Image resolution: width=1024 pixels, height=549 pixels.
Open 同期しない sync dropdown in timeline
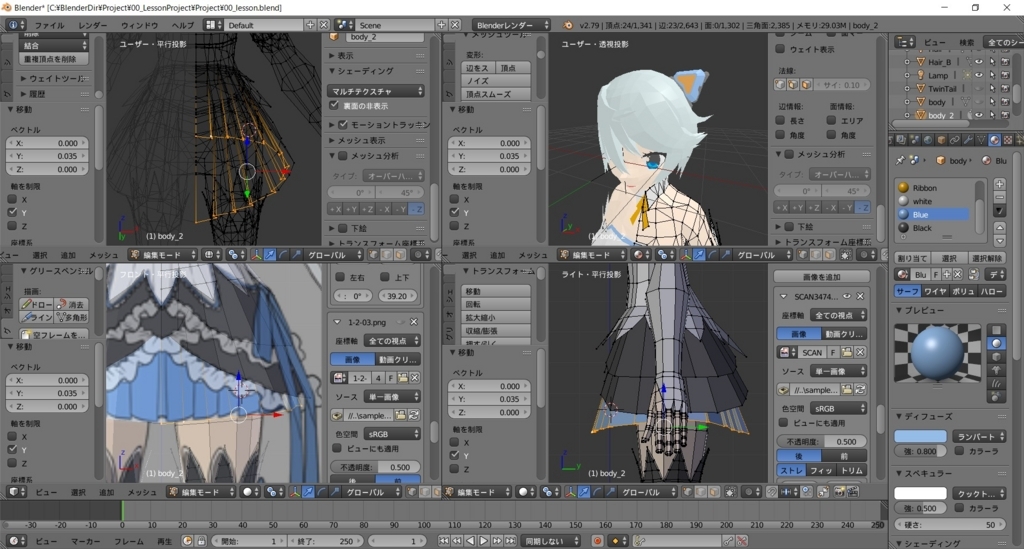coord(551,541)
